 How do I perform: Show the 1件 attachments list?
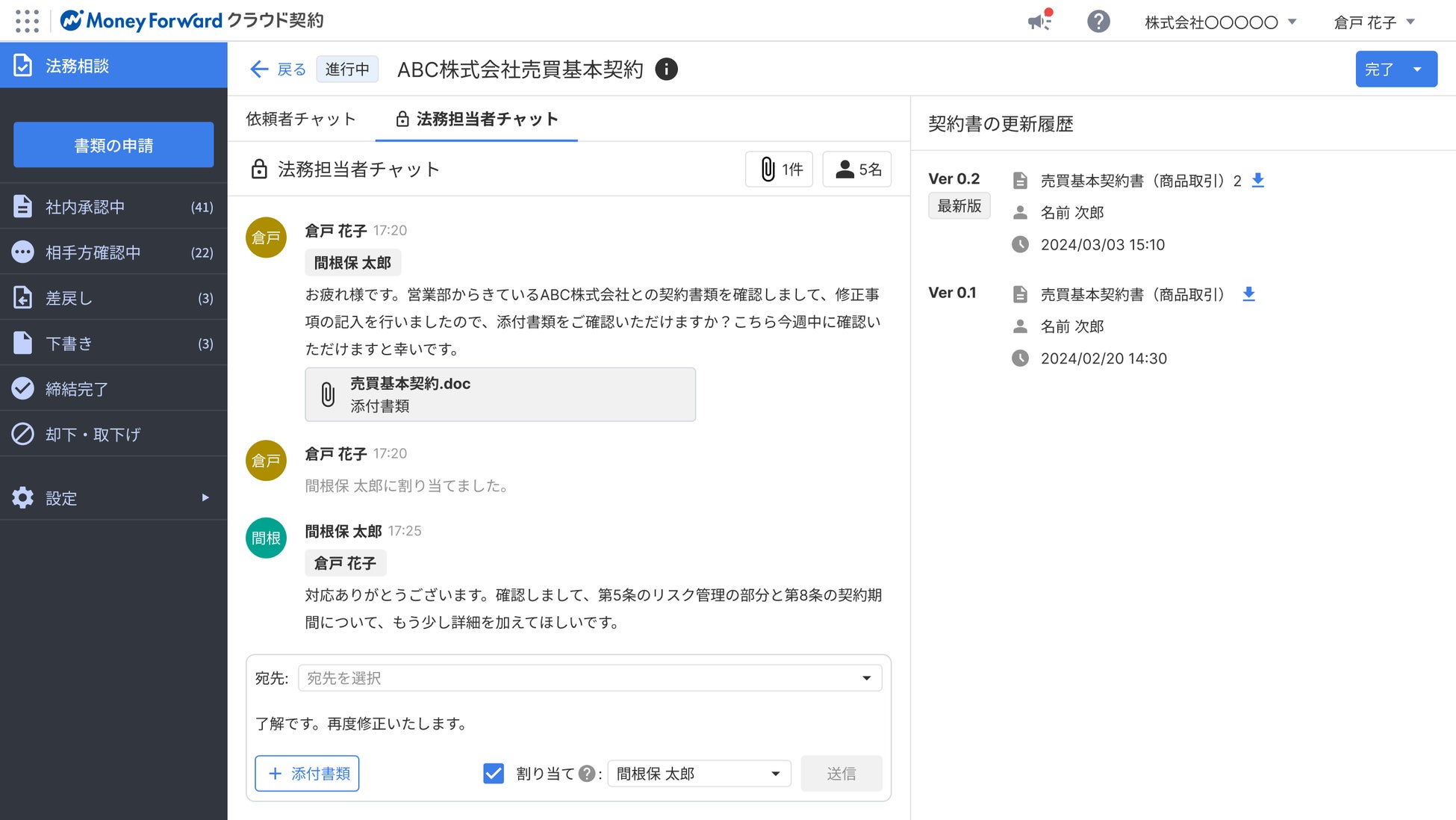point(779,170)
